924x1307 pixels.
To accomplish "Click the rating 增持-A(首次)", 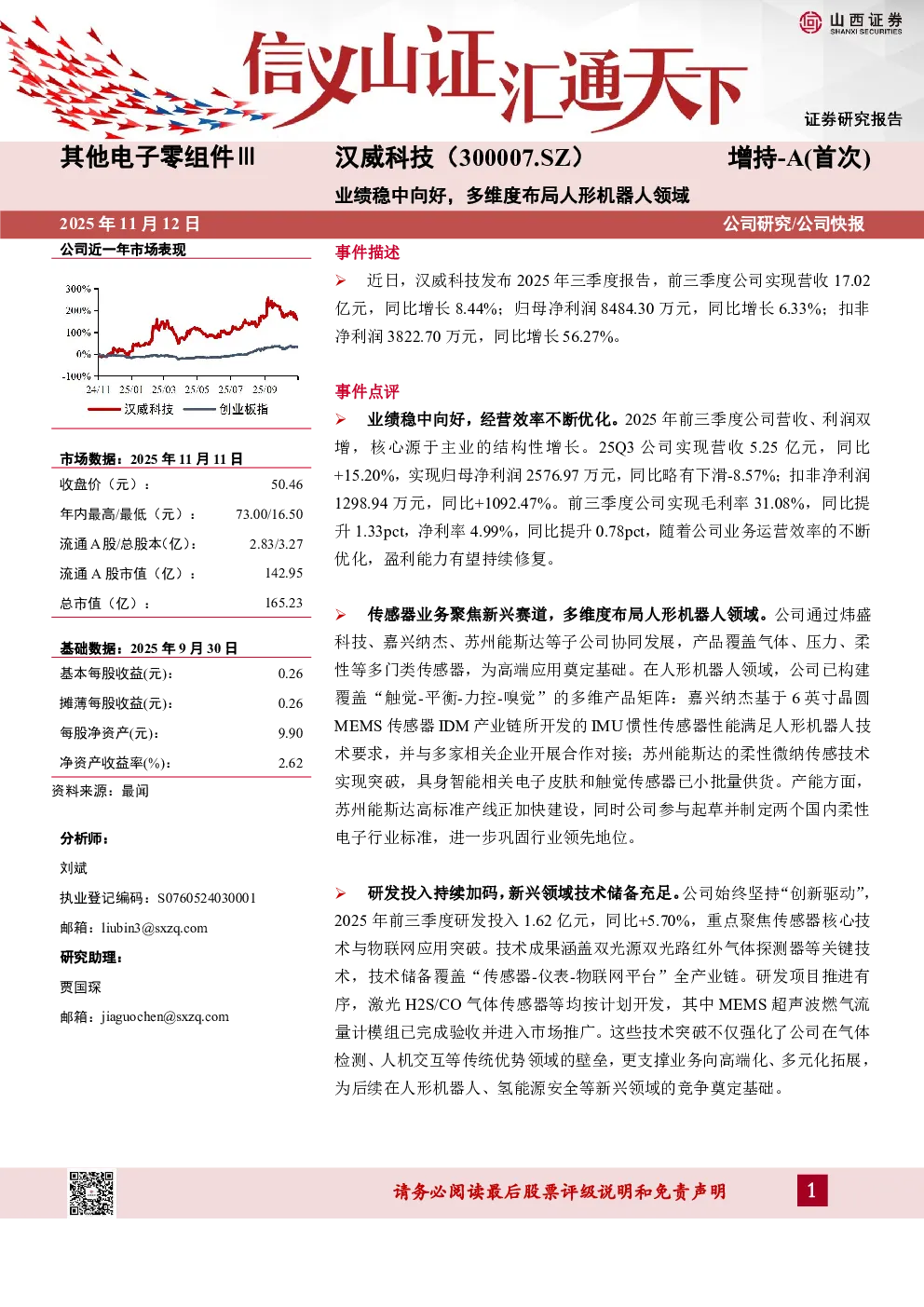I will 799,157.
